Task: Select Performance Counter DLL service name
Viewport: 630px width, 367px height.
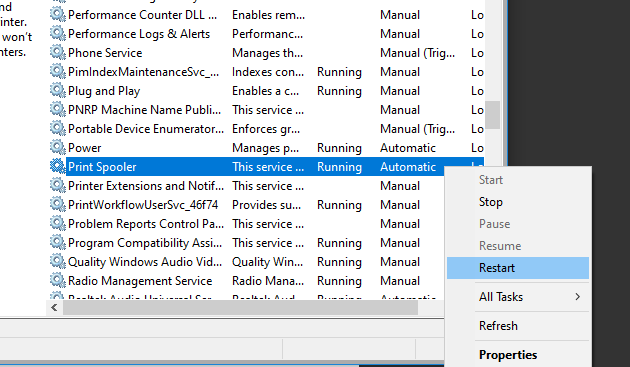Action: pyautogui.click(x=142, y=15)
